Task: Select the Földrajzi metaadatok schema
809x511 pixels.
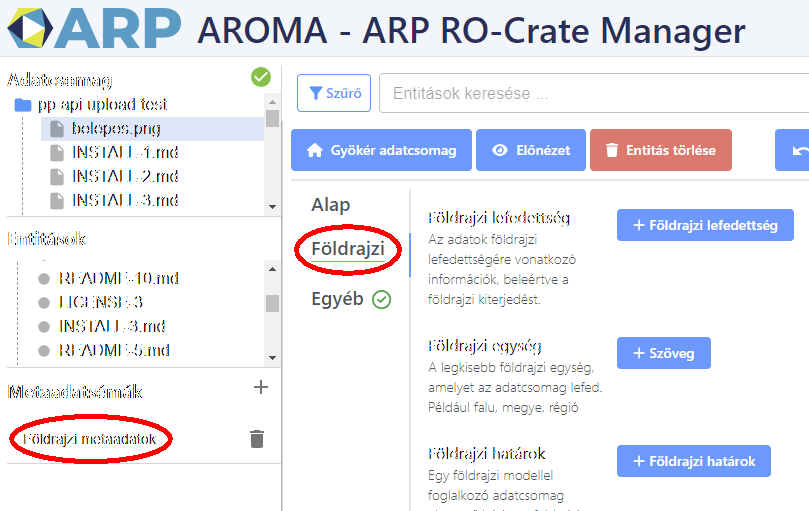Action: point(90,439)
